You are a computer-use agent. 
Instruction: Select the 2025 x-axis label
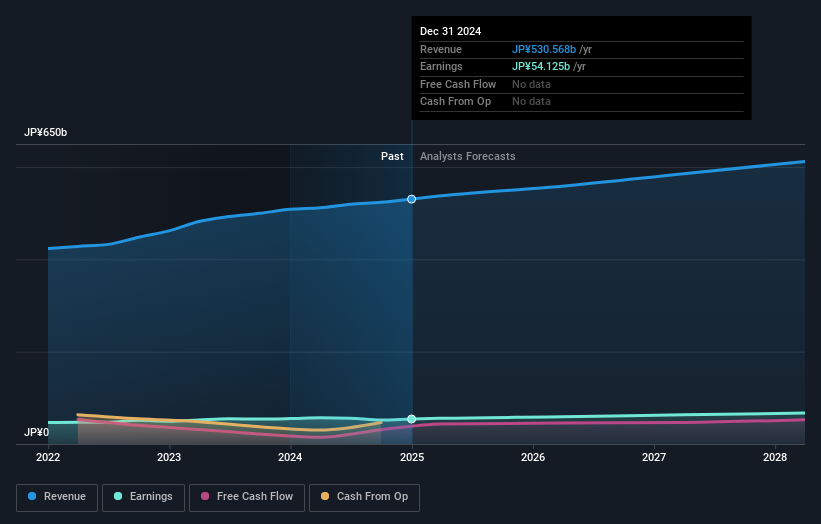pyautogui.click(x=412, y=458)
